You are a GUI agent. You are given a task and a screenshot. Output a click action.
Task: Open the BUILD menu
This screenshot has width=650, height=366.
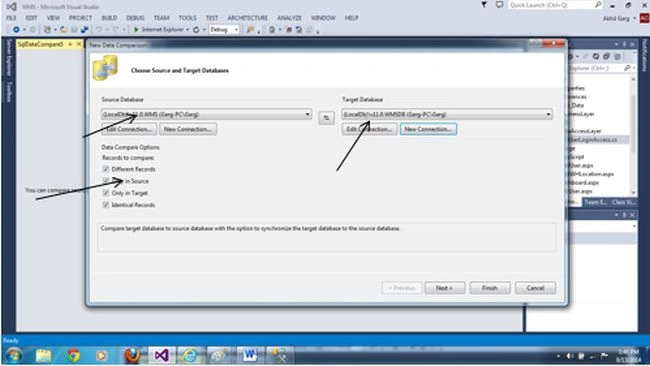click(x=109, y=18)
